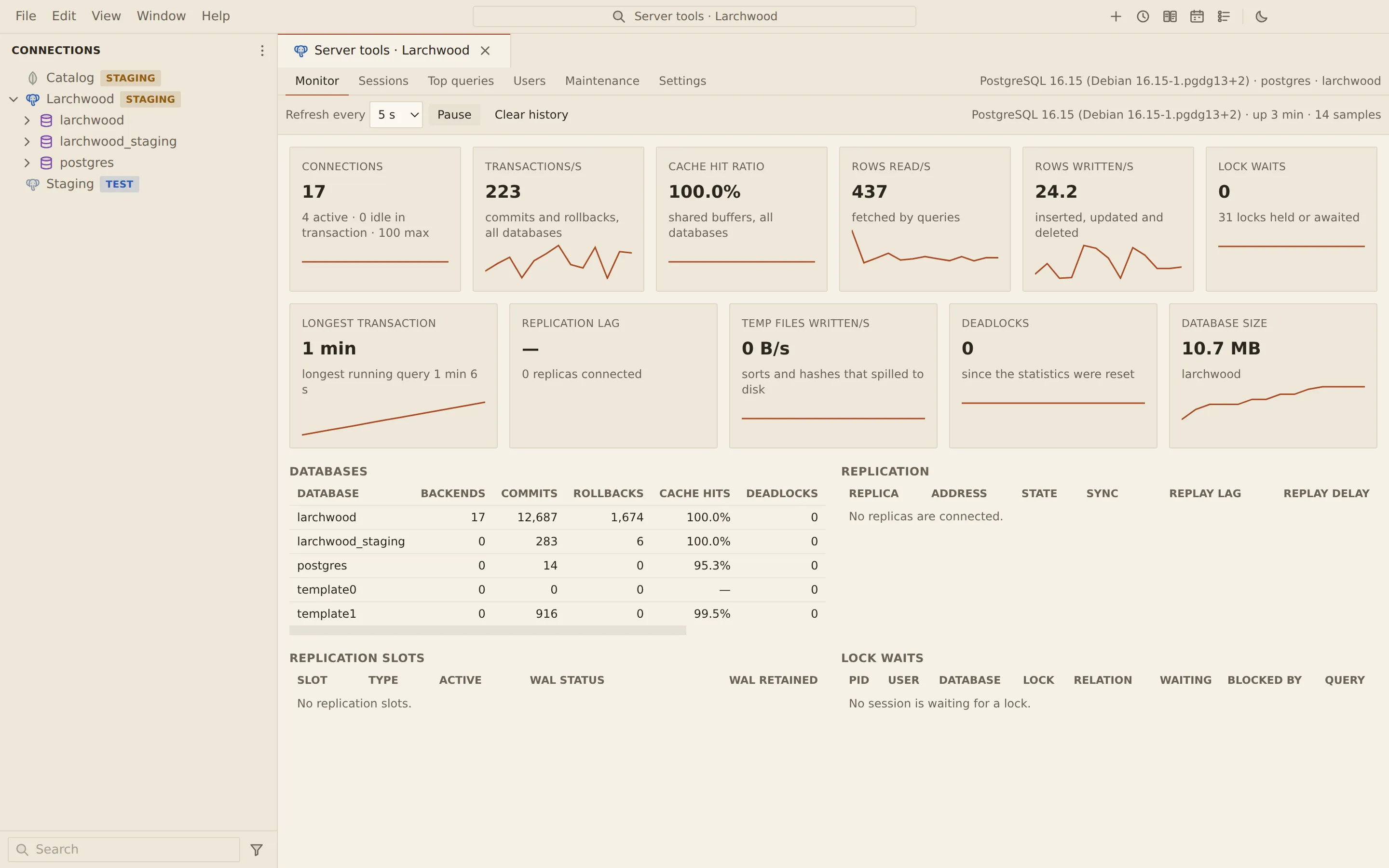Viewport: 1389px width, 868px height.
Task: Open the refresh interval 5 s dropdown
Action: tap(396, 115)
